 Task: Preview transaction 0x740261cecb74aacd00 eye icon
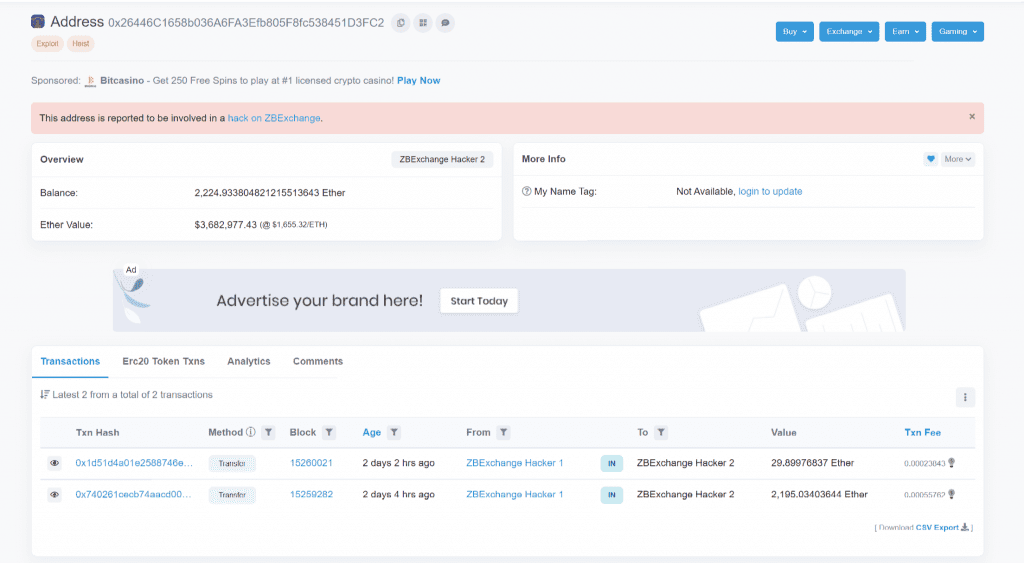[54, 494]
